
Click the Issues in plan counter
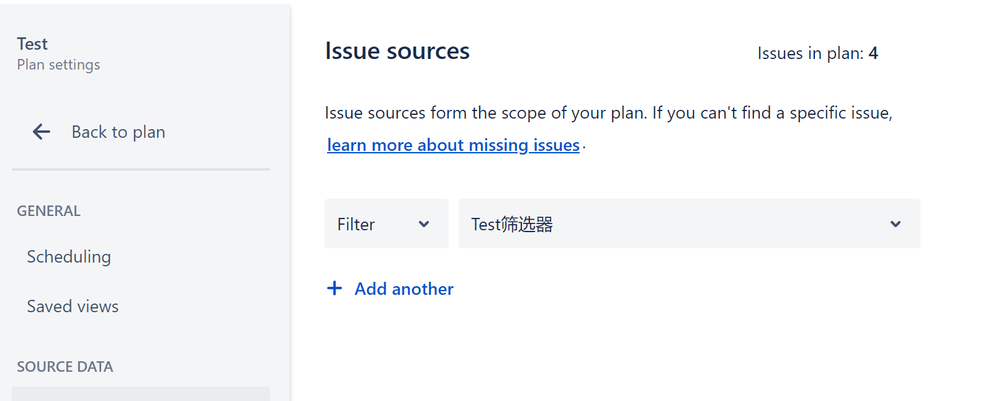tap(818, 53)
